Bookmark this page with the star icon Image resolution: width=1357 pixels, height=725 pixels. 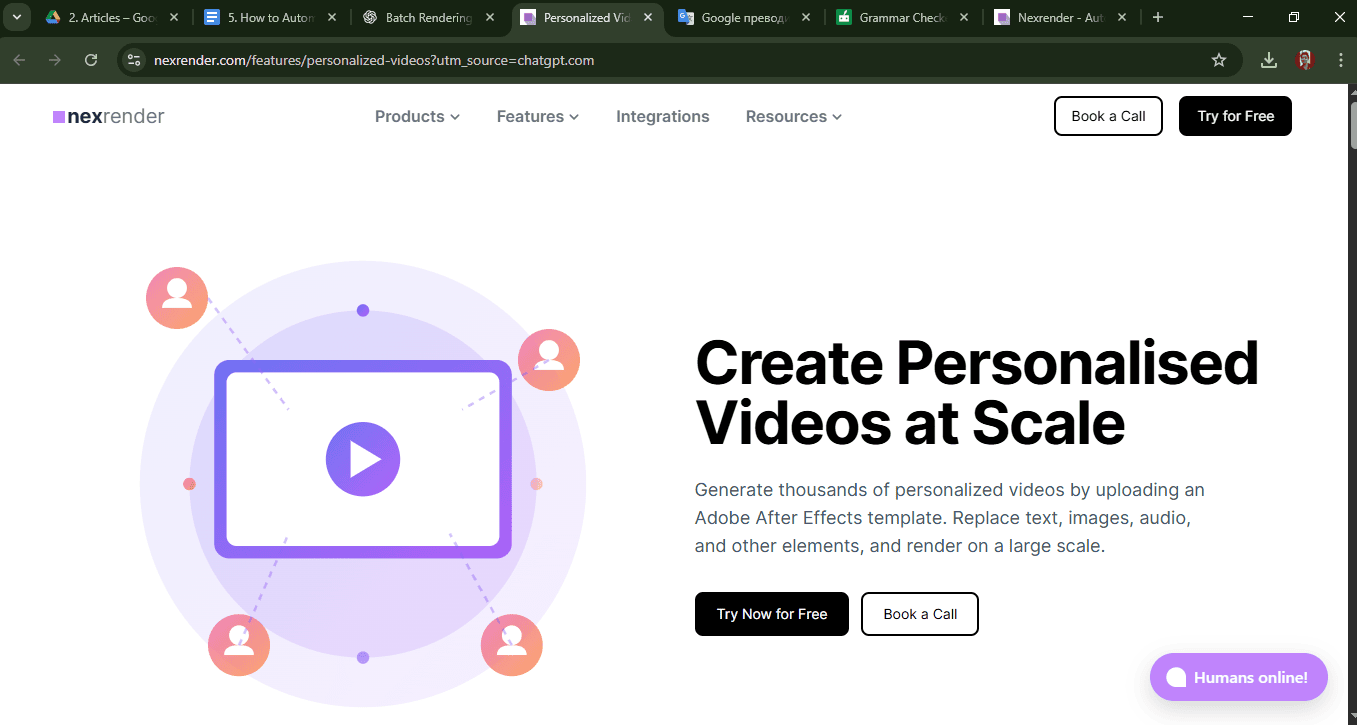coord(1219,60)
